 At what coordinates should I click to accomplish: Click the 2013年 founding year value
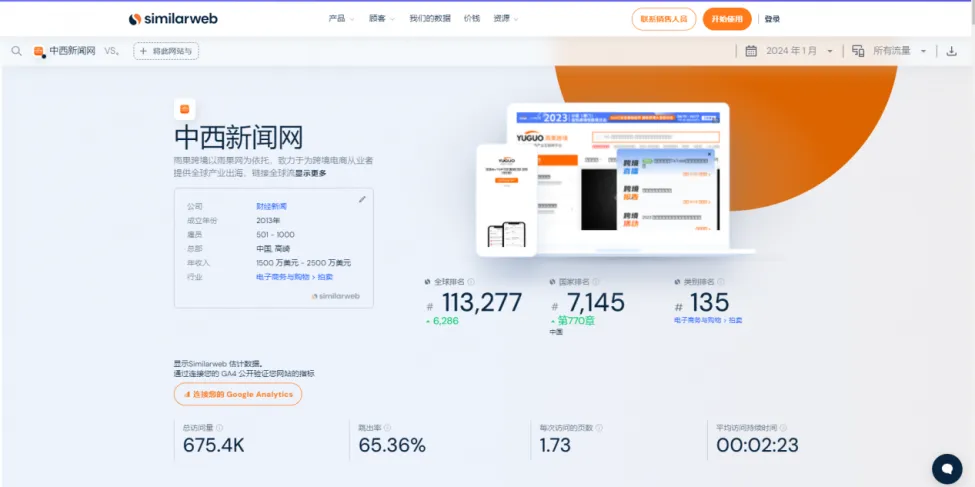click(268, 221)
